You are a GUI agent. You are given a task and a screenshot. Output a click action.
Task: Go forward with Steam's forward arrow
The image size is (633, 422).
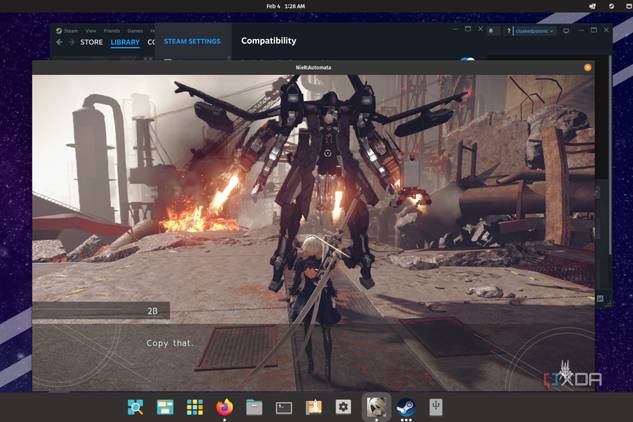coord(72,42)
